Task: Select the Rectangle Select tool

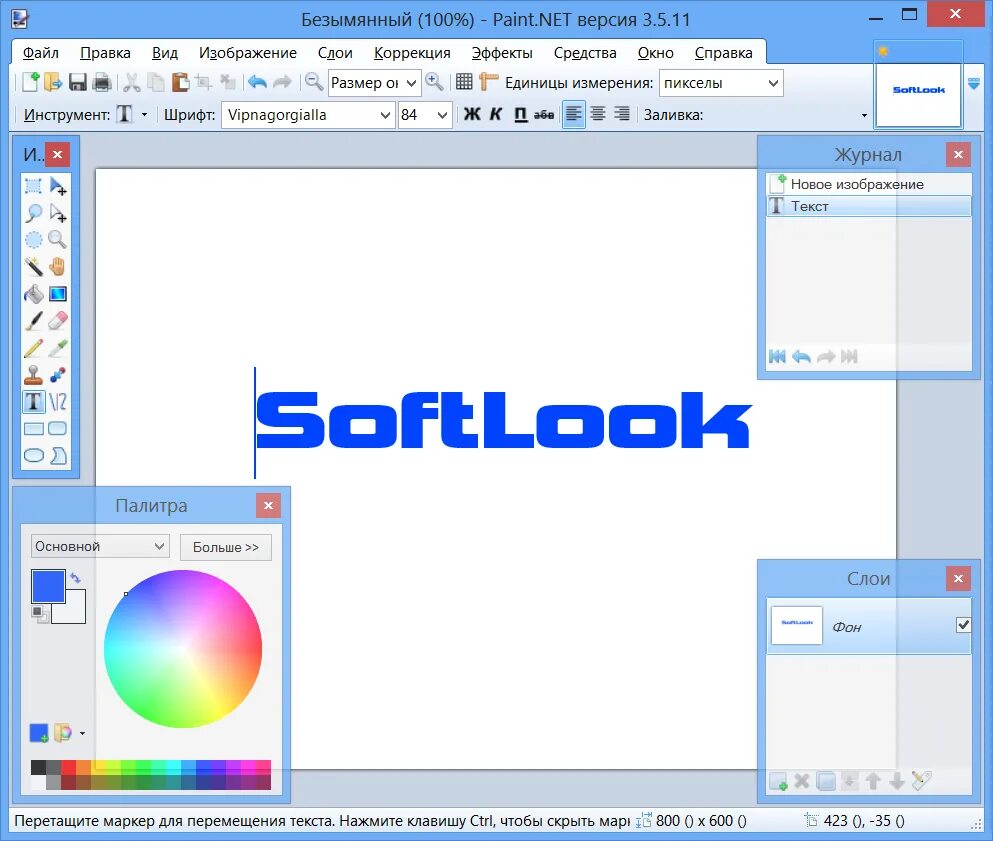Action: [34, 186]
